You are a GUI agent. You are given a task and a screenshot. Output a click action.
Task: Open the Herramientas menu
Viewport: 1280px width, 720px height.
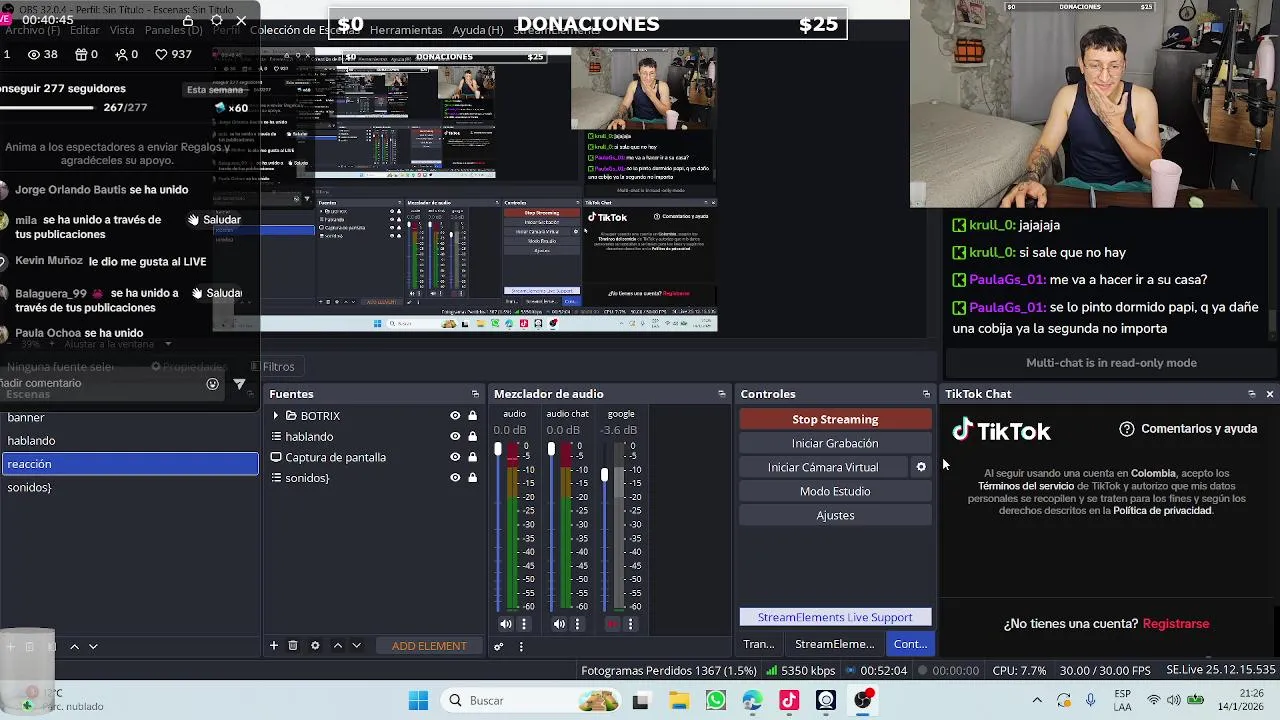point(406,30)
